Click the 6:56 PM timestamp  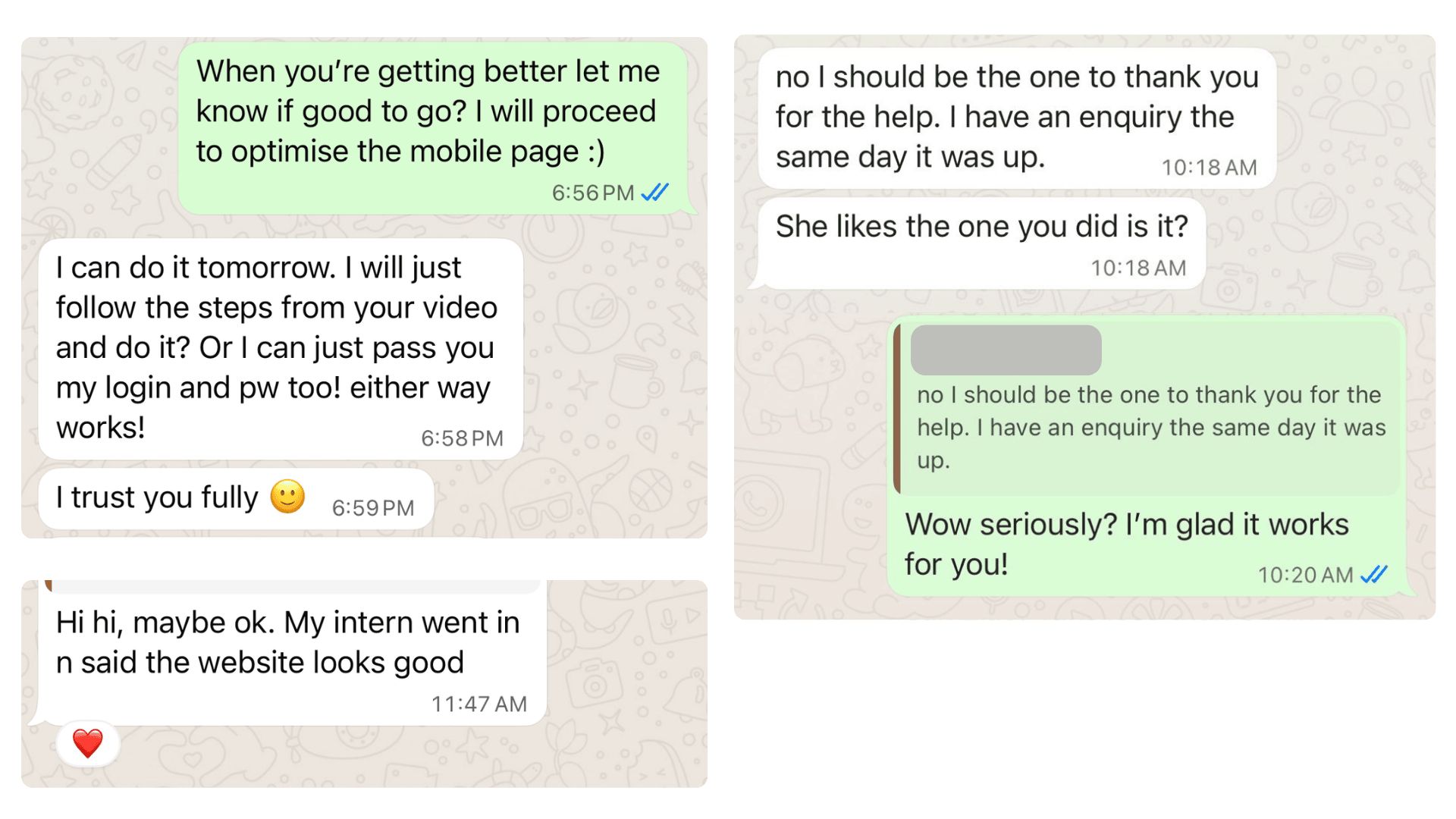(x=593, y=193)
